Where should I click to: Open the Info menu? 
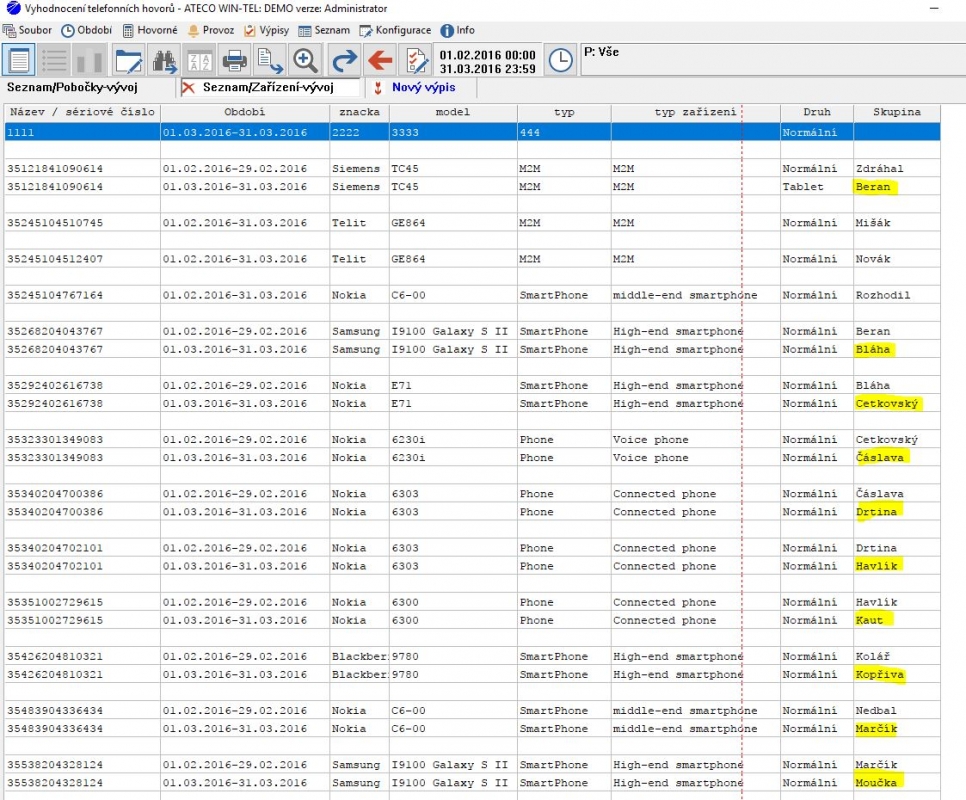[x=458, y=30]
